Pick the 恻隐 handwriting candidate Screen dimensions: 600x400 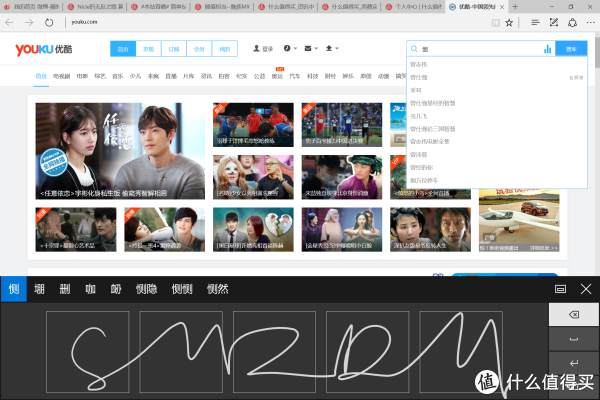(x=146, y=289)
